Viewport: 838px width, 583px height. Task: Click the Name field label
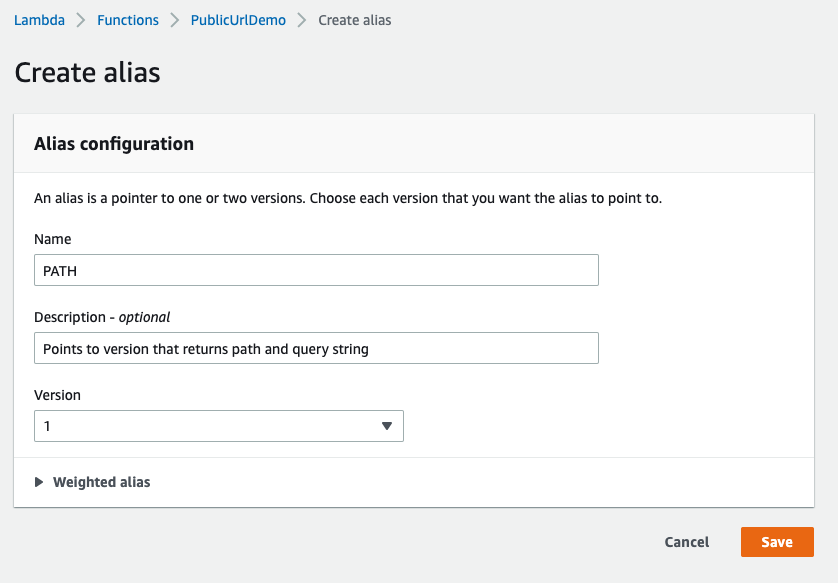(53, 239)
